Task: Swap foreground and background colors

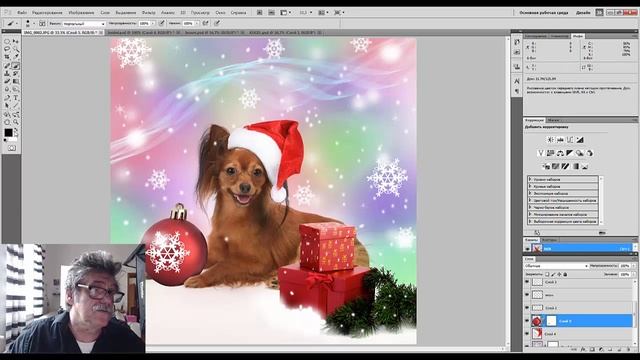Action: 16,129
